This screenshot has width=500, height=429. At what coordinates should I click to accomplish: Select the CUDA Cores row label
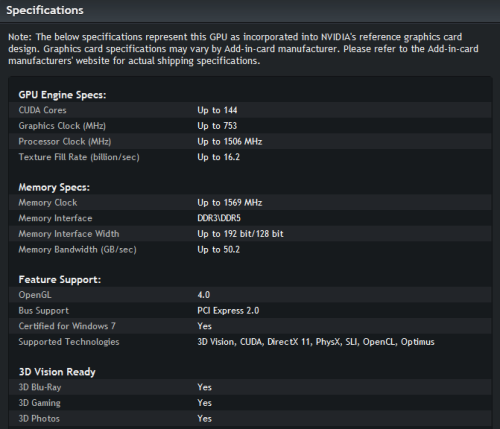[42, 110]
